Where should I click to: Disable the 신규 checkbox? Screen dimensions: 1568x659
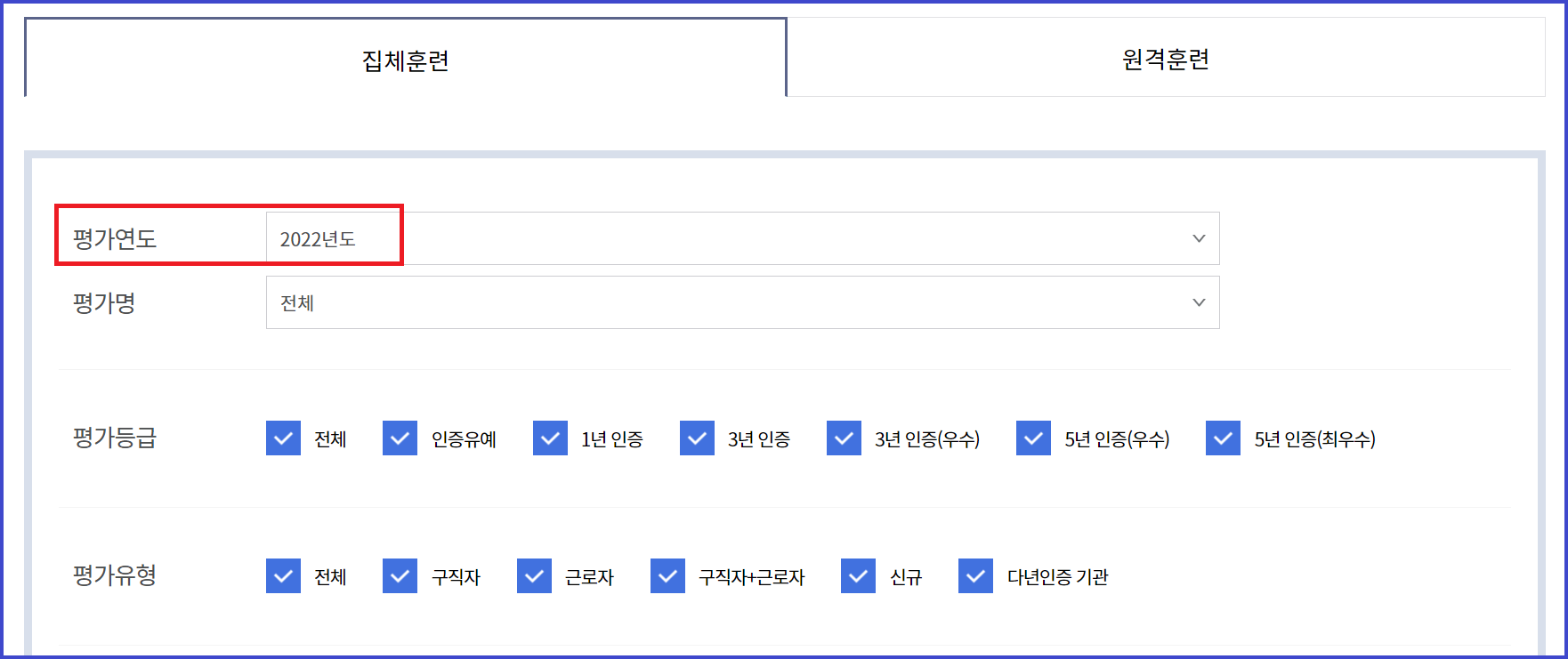click(x=858, y=575)
